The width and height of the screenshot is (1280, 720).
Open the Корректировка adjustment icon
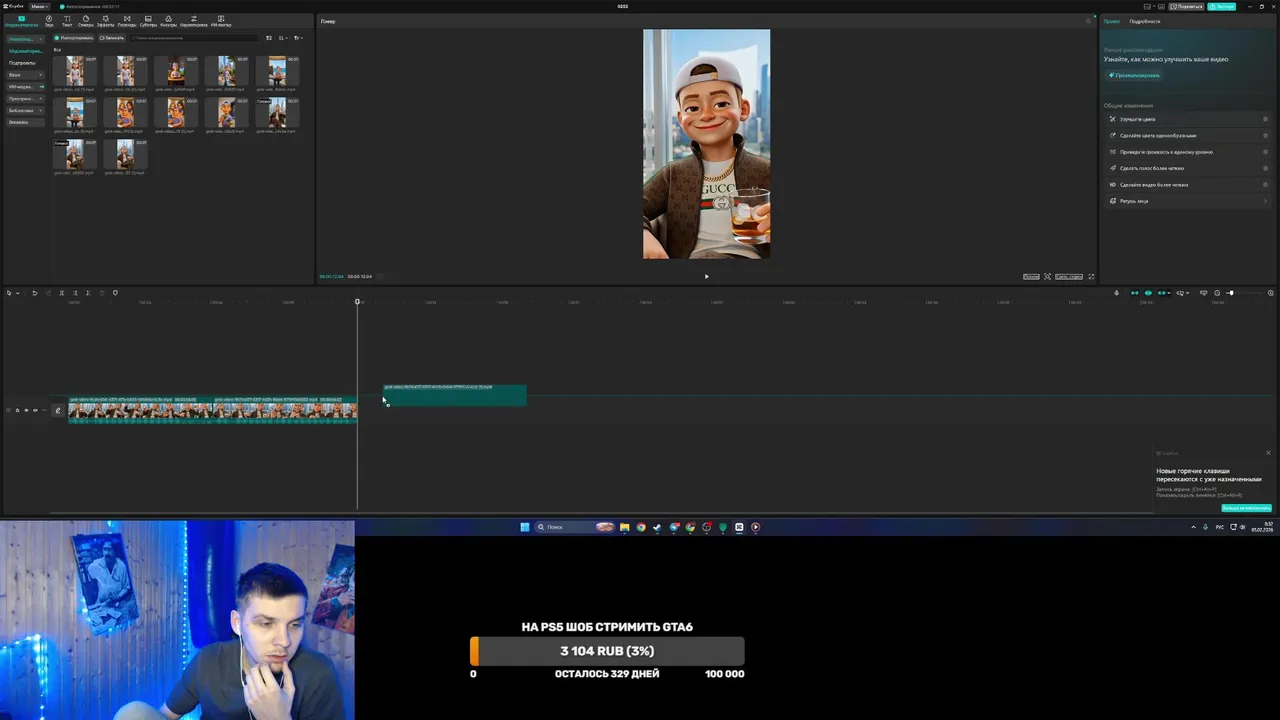click(194, 21)
